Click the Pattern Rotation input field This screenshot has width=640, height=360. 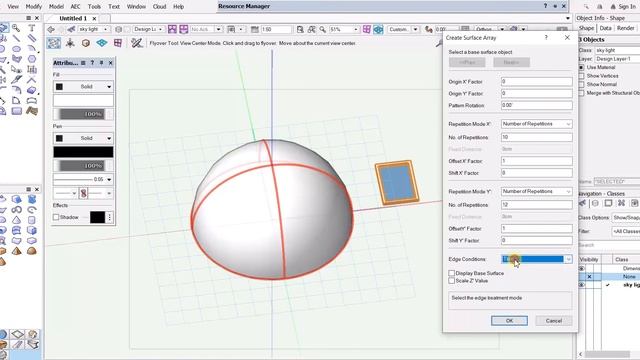point(536,105)
